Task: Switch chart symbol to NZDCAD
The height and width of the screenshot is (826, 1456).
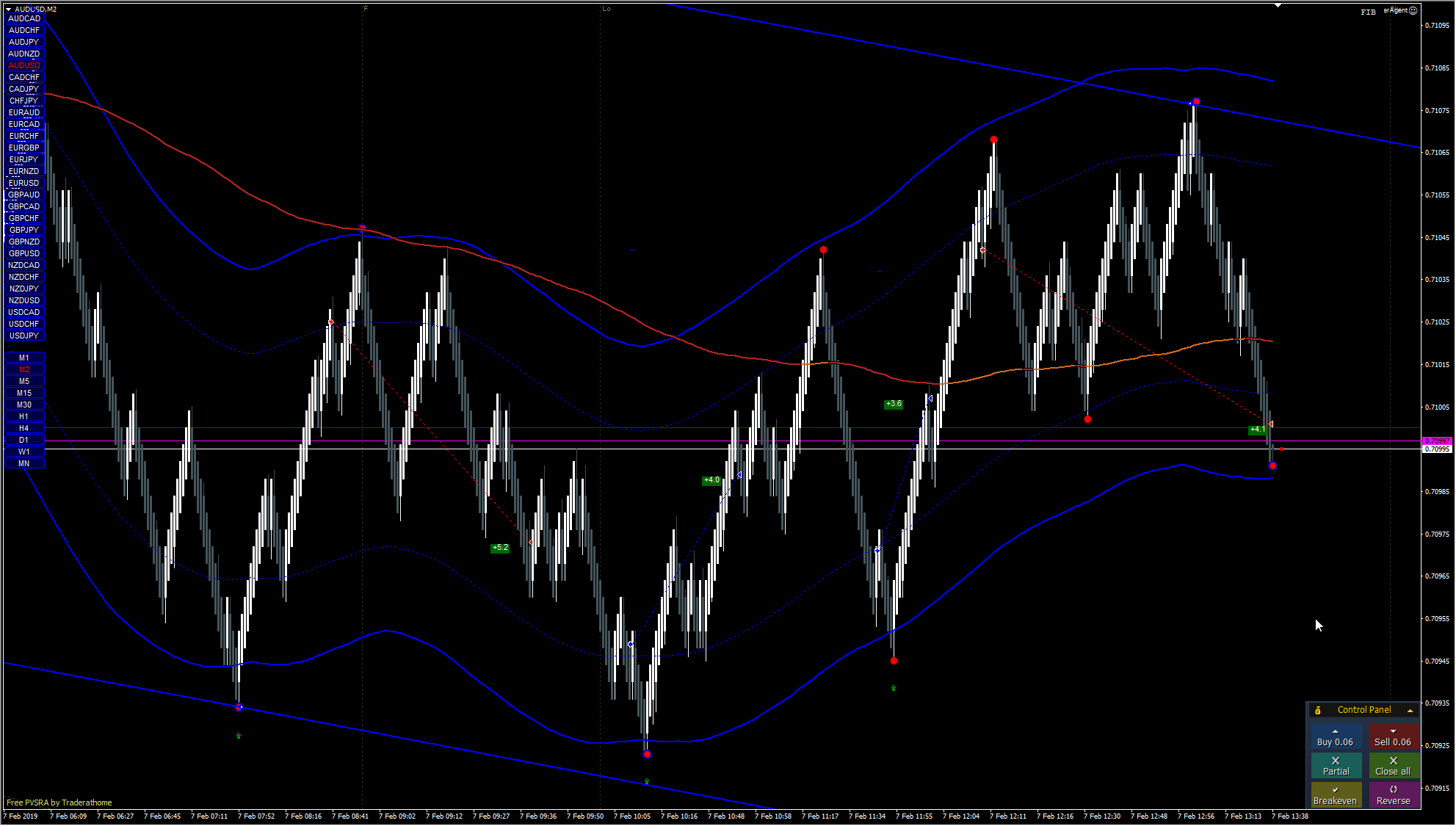Action: pyautogui.click(x=24, y=265)
